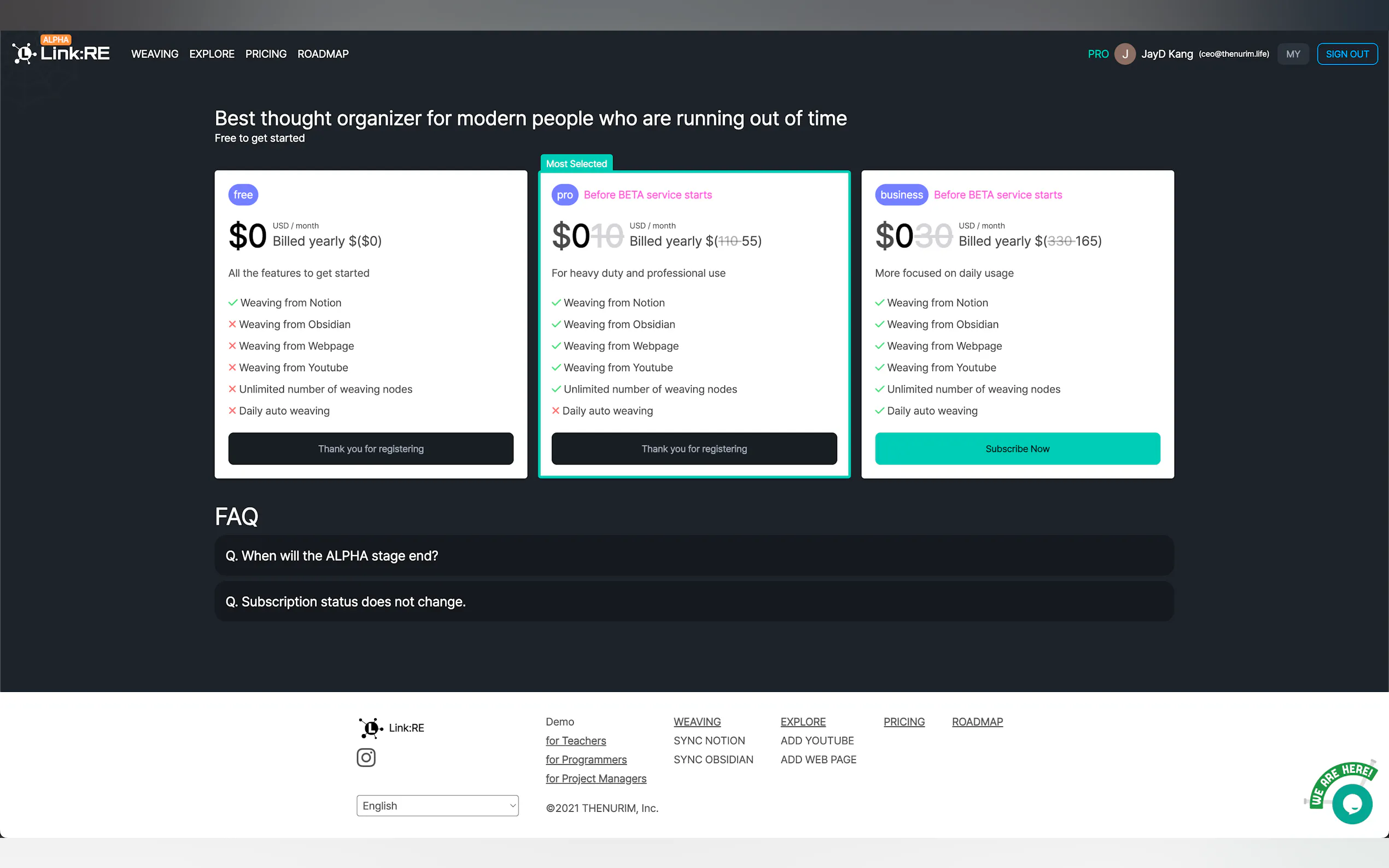Screen dimensions: 1389x868
Task: Click the footer Link:RE logo icon
Action: point(370,728)
